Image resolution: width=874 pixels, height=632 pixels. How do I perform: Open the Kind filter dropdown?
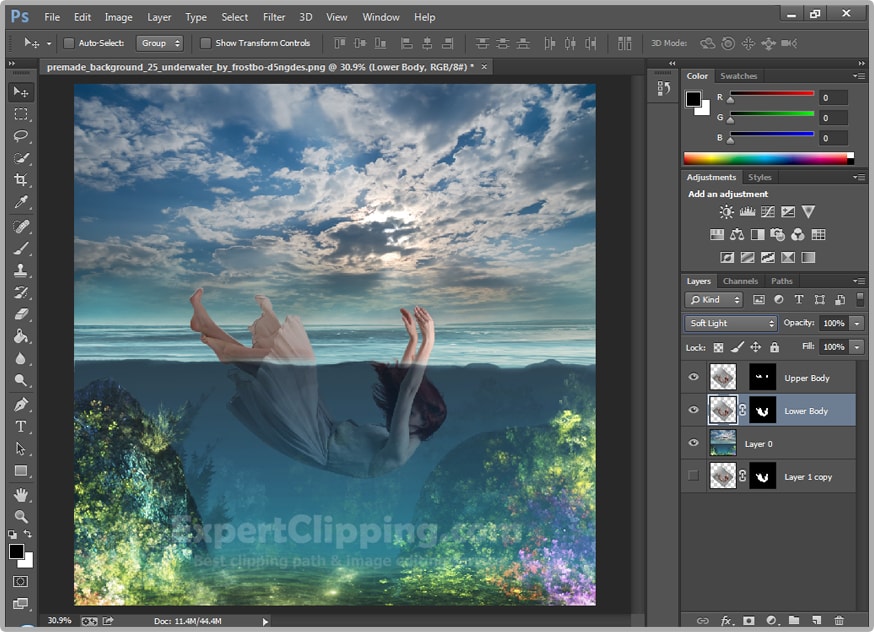712,300
